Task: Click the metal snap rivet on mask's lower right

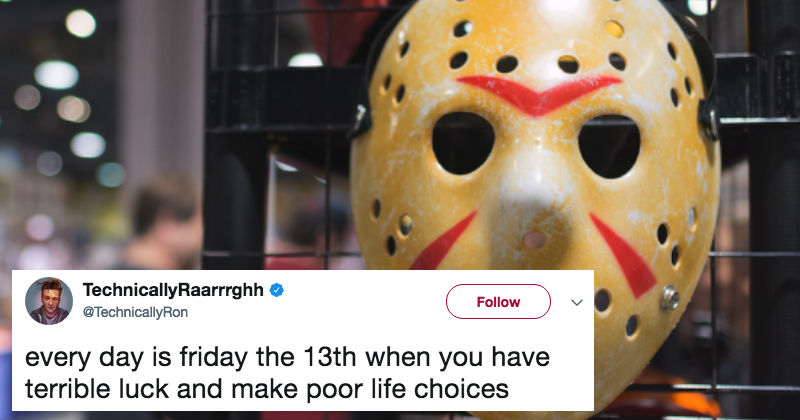Action: pos(669,299)
